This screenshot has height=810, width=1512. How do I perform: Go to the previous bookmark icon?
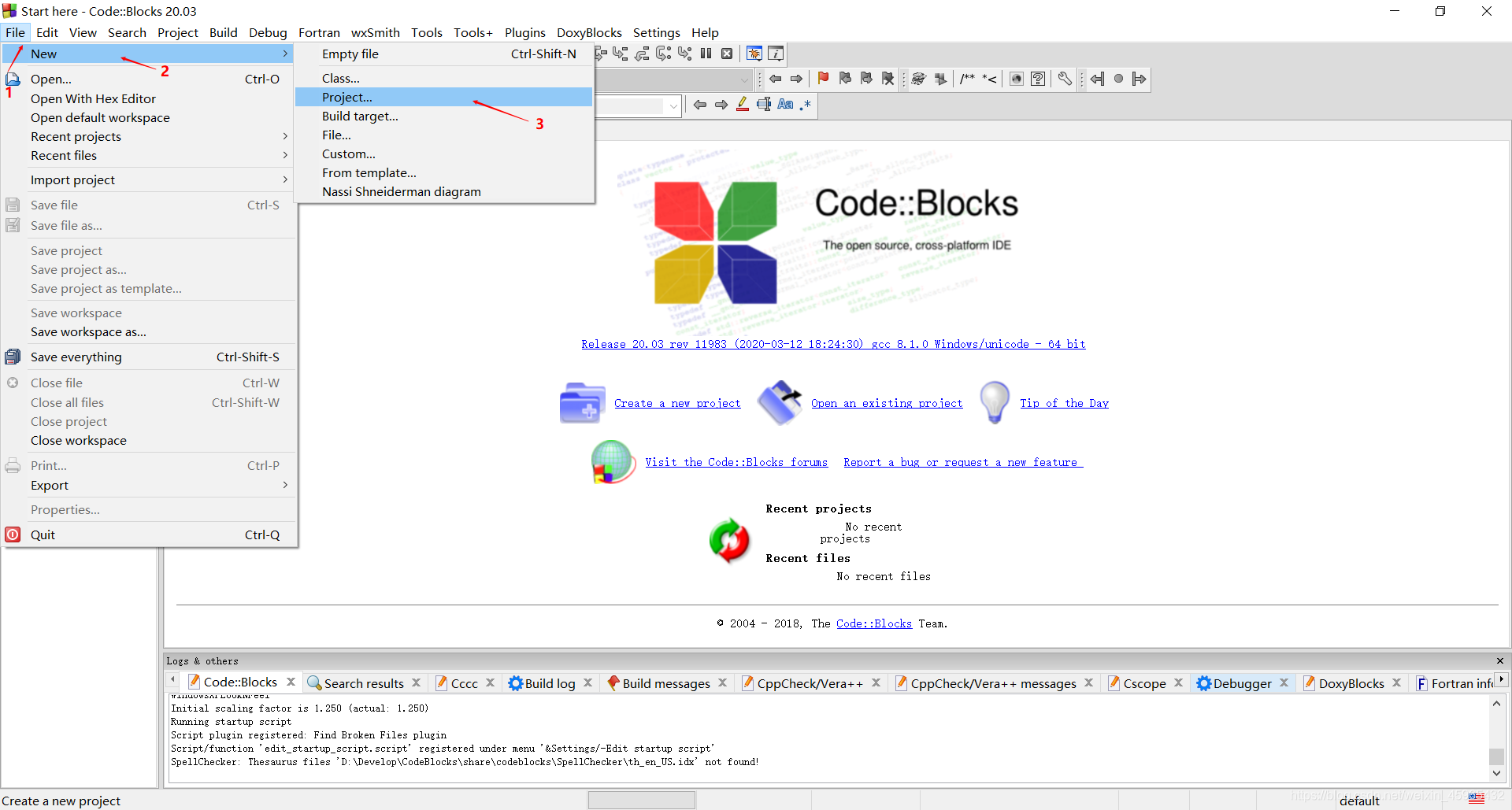[x=845, y=79]
